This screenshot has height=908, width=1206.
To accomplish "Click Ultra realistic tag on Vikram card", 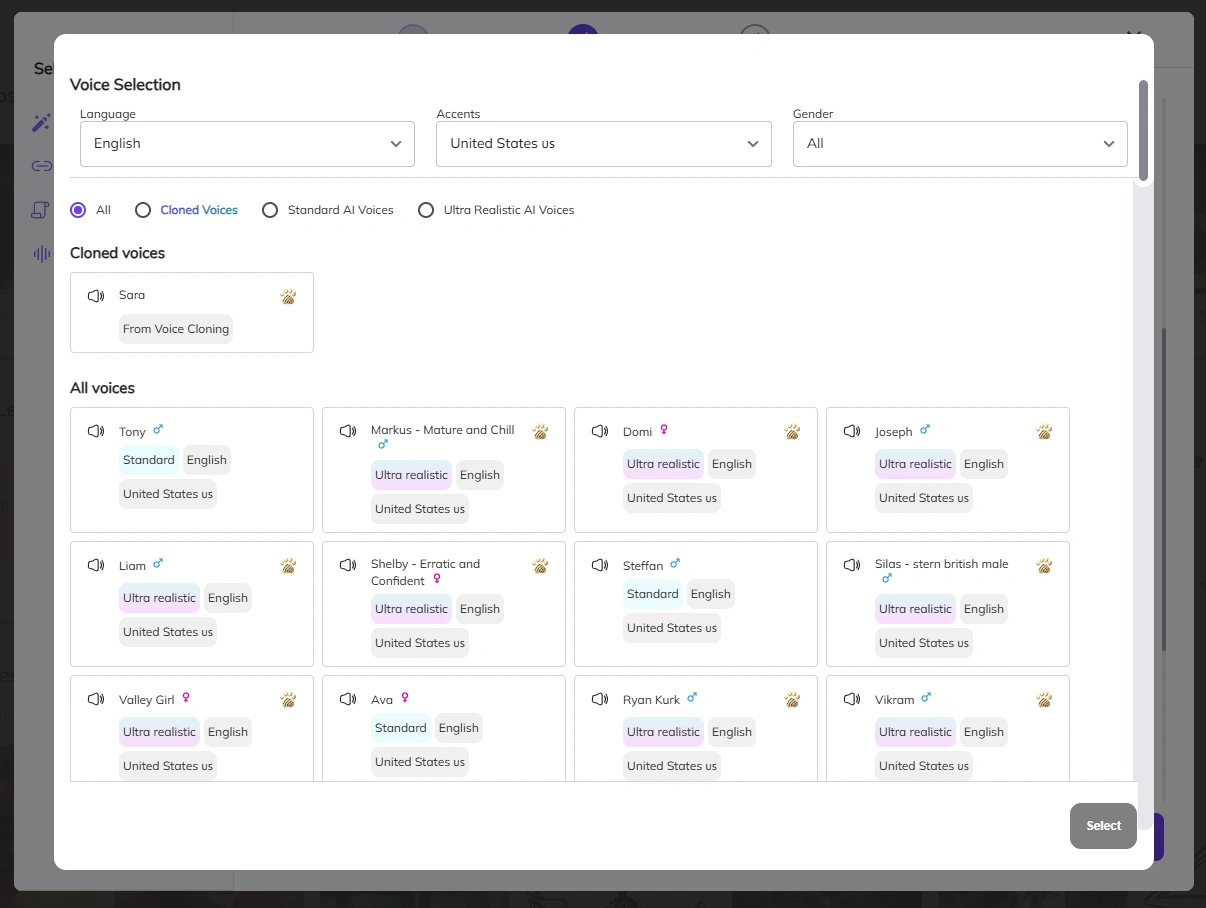I will point(915,732).
